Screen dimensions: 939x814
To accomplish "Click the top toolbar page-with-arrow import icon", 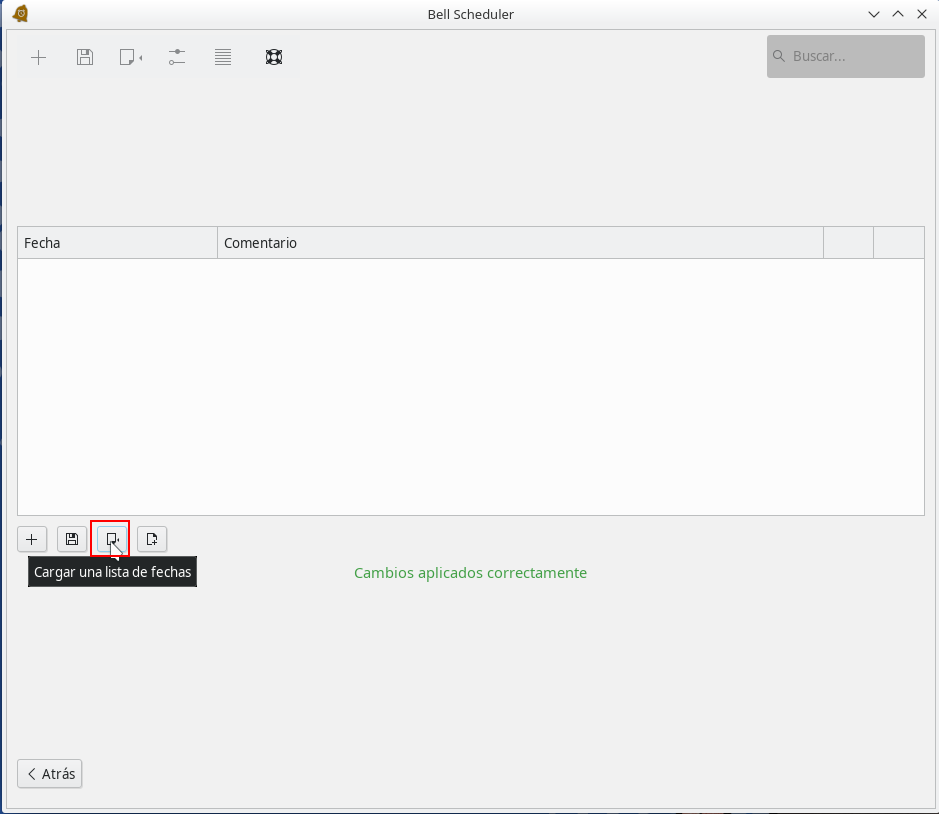I will click(x=130, y=57).
